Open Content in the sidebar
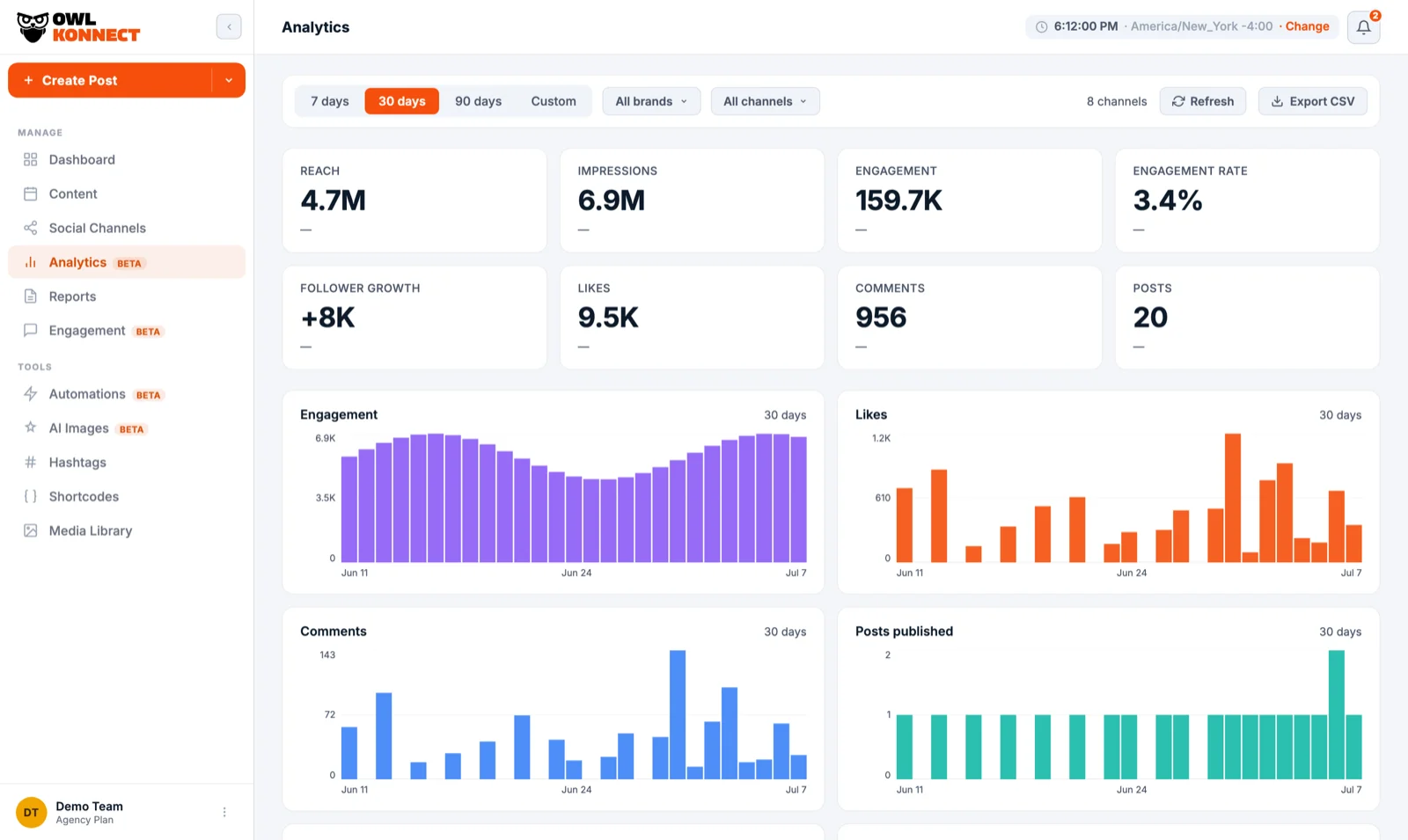The width and height of the screenshot is (1408, 840). point(127,194)
